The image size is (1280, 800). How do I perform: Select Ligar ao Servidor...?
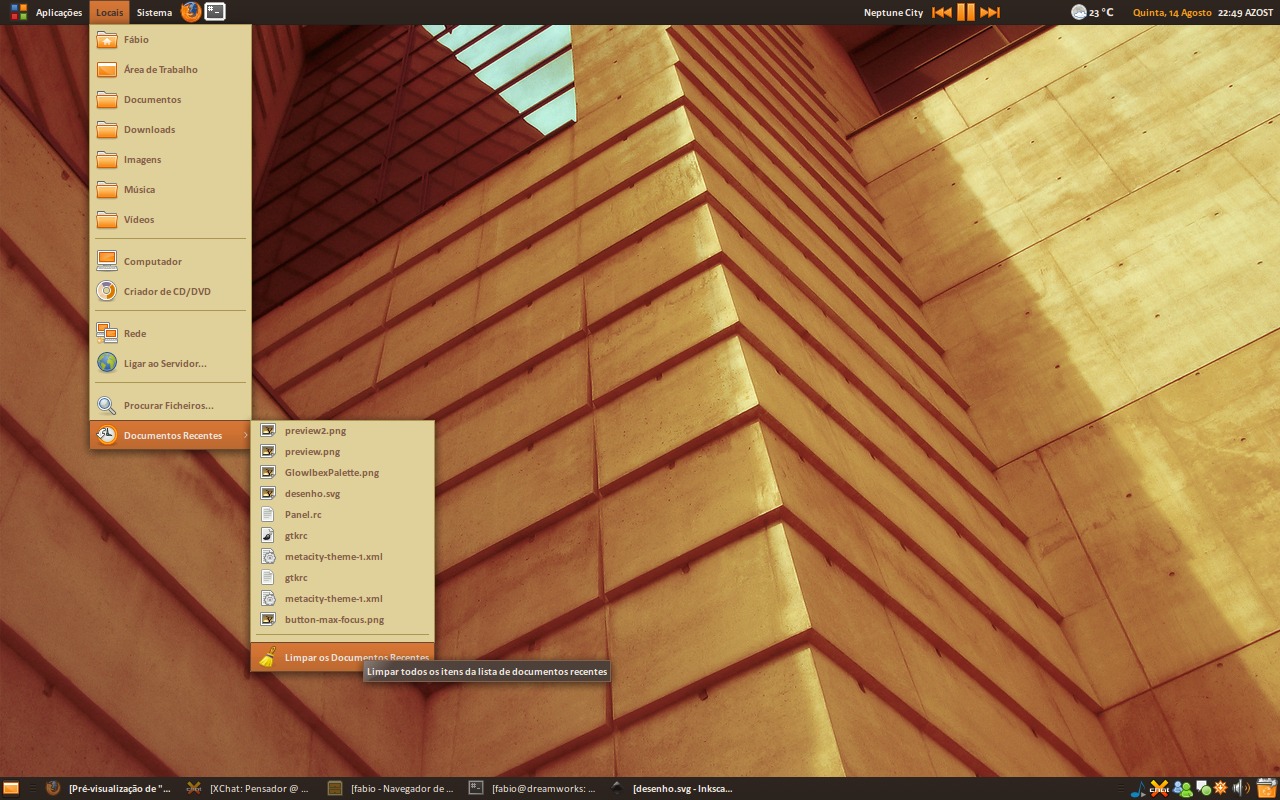[x=170, y=364]
